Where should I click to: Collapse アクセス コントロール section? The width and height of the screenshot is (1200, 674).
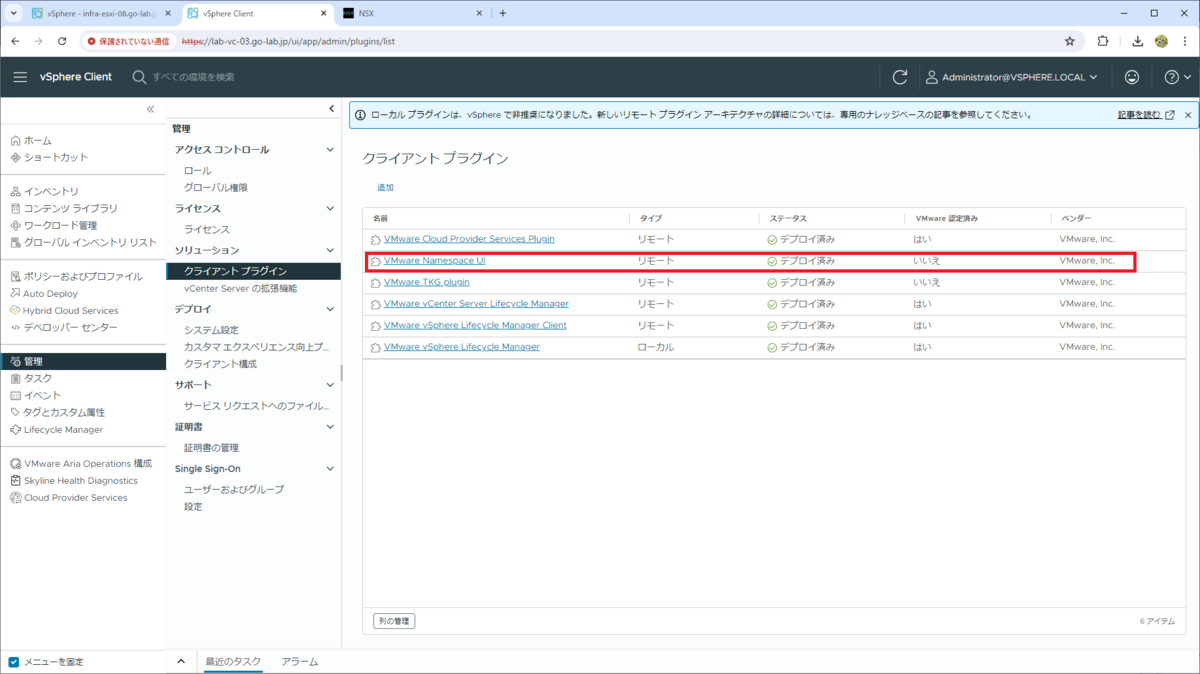(331, 150)
